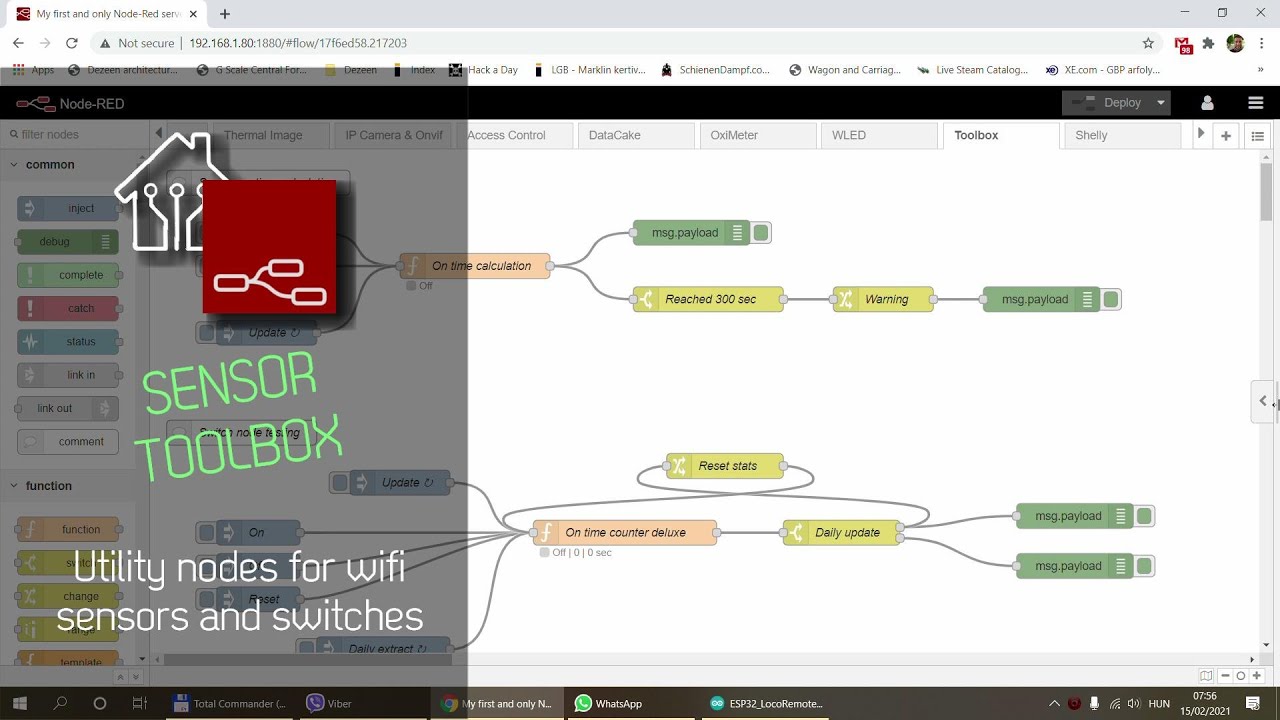Viewport: 1280px width, 720px height.
Task: Trigger the On inject node button
Action: point(206,533)
